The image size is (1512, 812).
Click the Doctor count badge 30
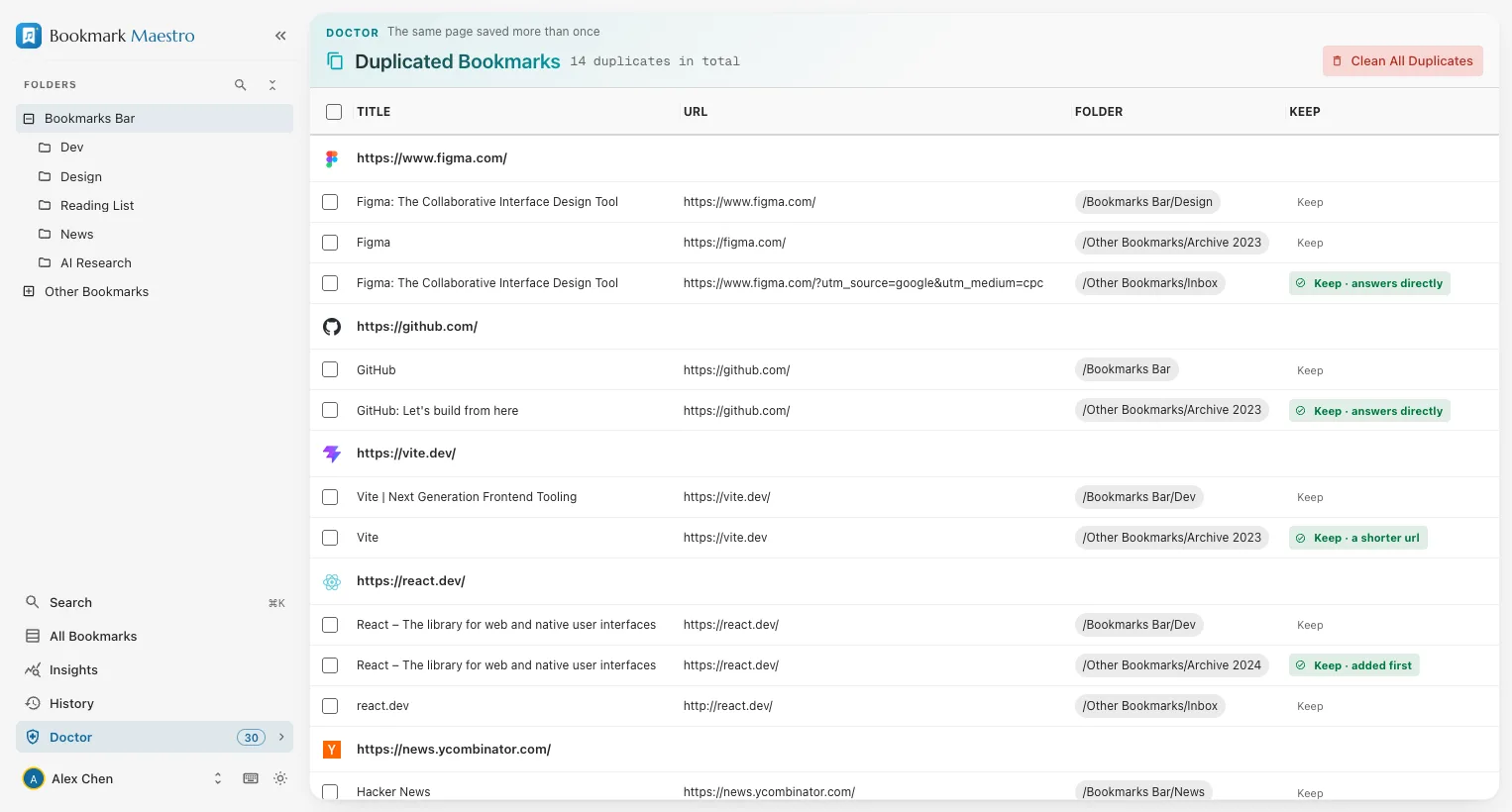point(252,737)
